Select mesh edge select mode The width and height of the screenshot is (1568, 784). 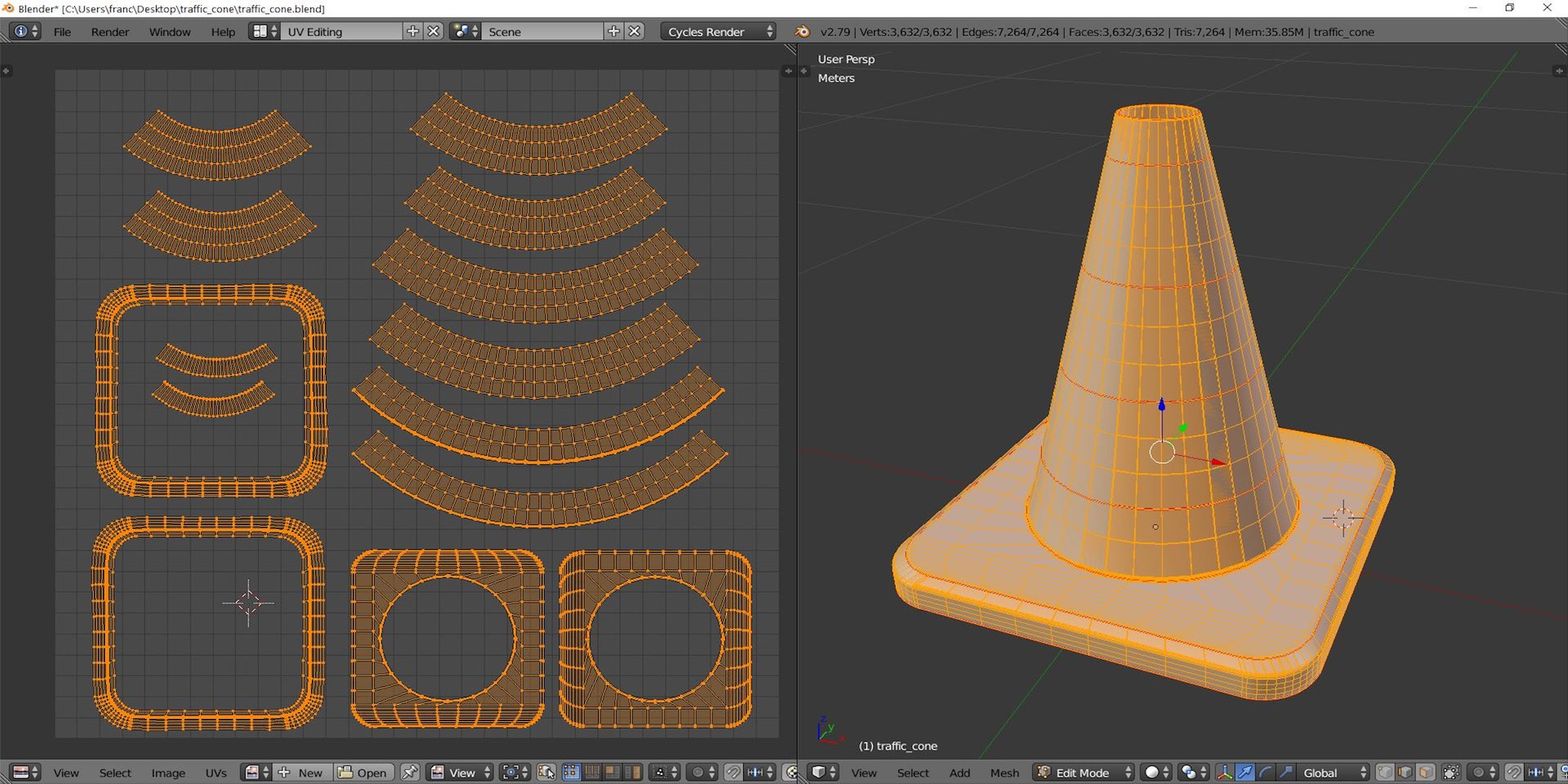point(1405,772)
